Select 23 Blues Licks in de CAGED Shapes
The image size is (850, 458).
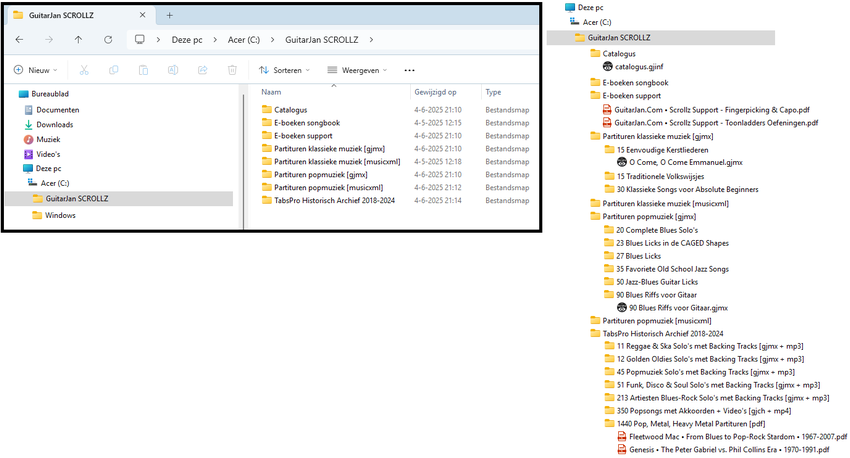[666, 243]
